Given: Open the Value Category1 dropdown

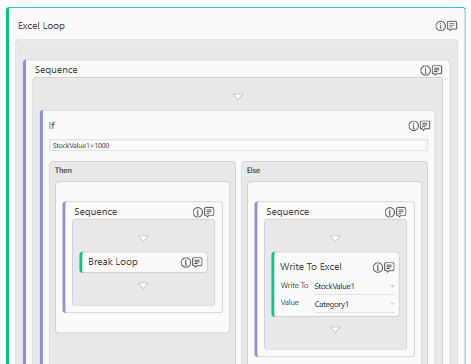Looking at the screenshot, I should click(355, 304).
